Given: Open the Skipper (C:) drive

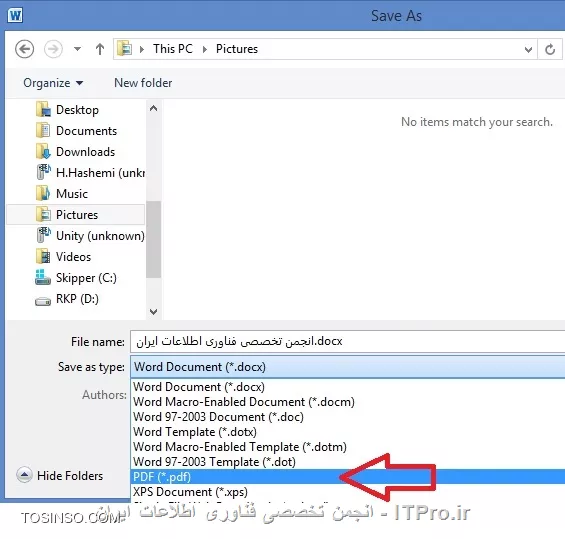Looking at the screenshot, I should (86, 278).
